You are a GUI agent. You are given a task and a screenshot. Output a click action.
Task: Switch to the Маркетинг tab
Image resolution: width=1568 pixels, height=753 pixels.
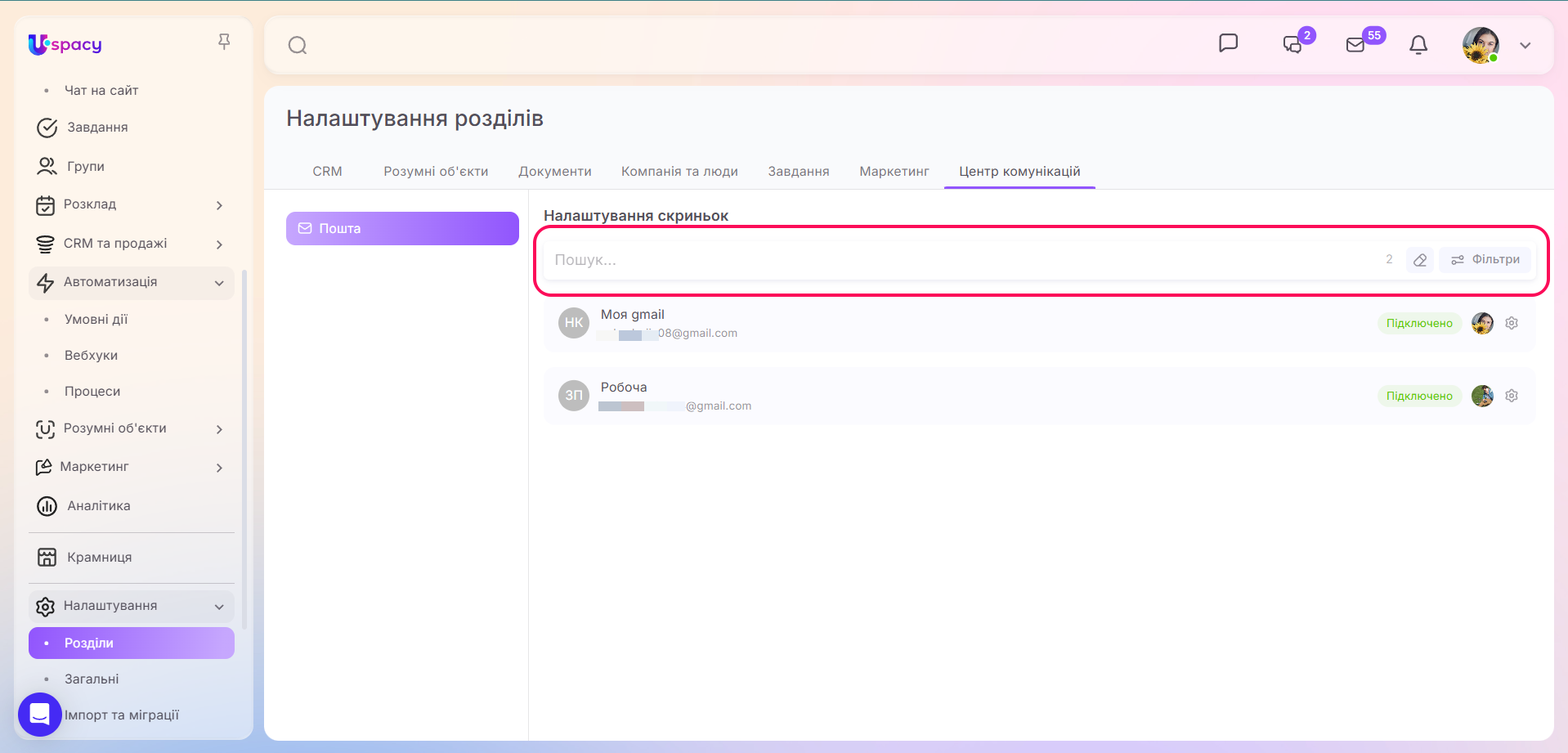(894, 171)
